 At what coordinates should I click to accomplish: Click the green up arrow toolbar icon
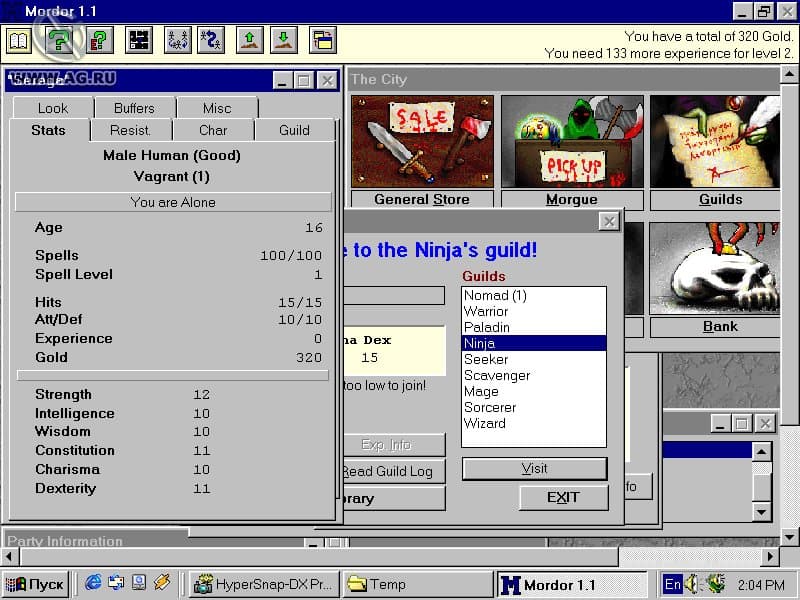(x=249, y=40)
